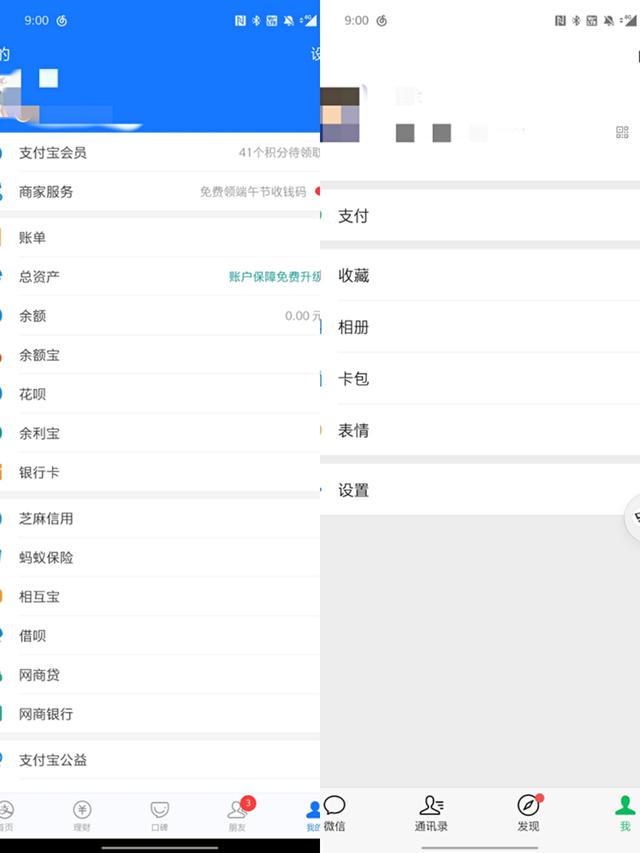Screen dimensions: 640x853
Task: Open 余额宝 row
Action: point(160,355)
